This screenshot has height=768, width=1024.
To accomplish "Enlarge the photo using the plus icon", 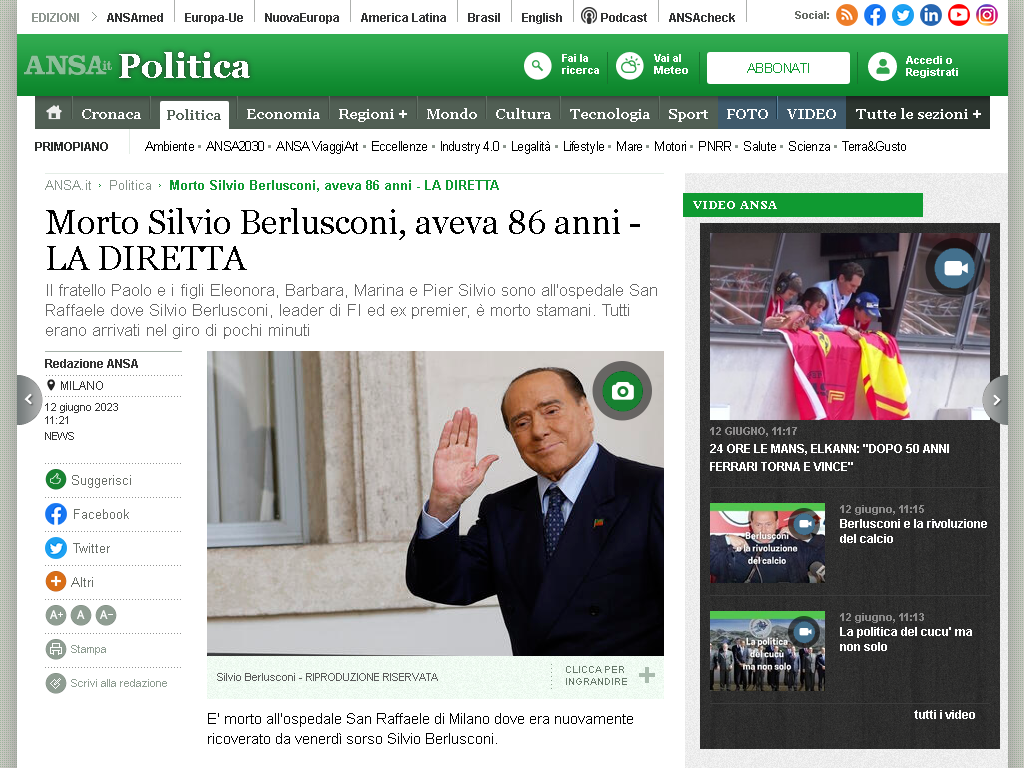I will pyautogui.click(x=647, y=676).
